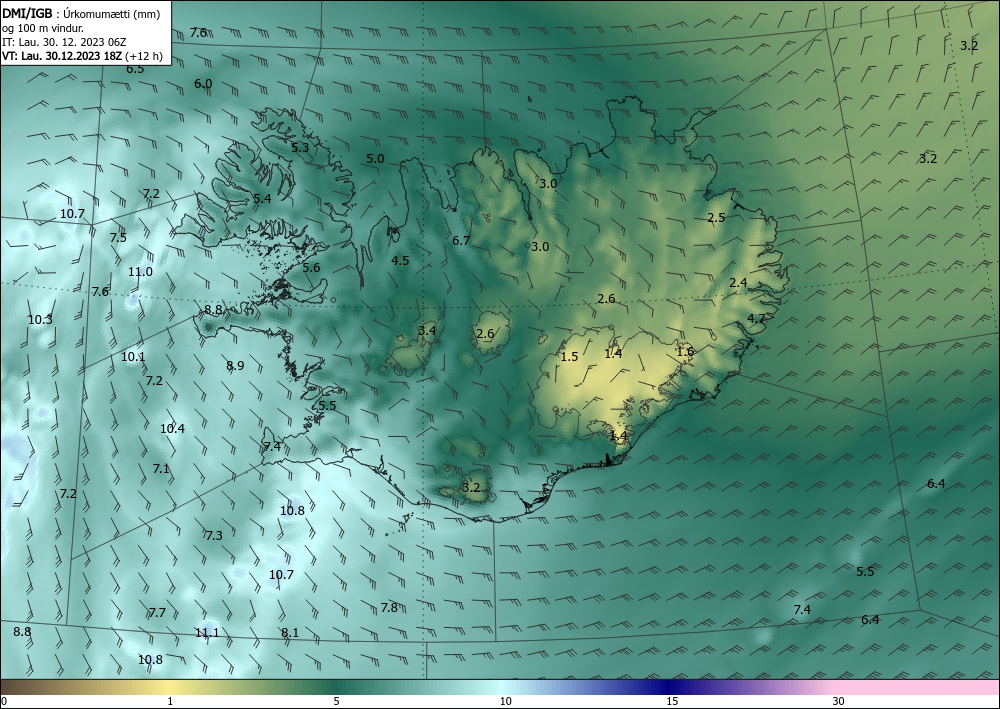Click the 10.4 value label
Screen dimensions: 1000x709
click(172, 428)
